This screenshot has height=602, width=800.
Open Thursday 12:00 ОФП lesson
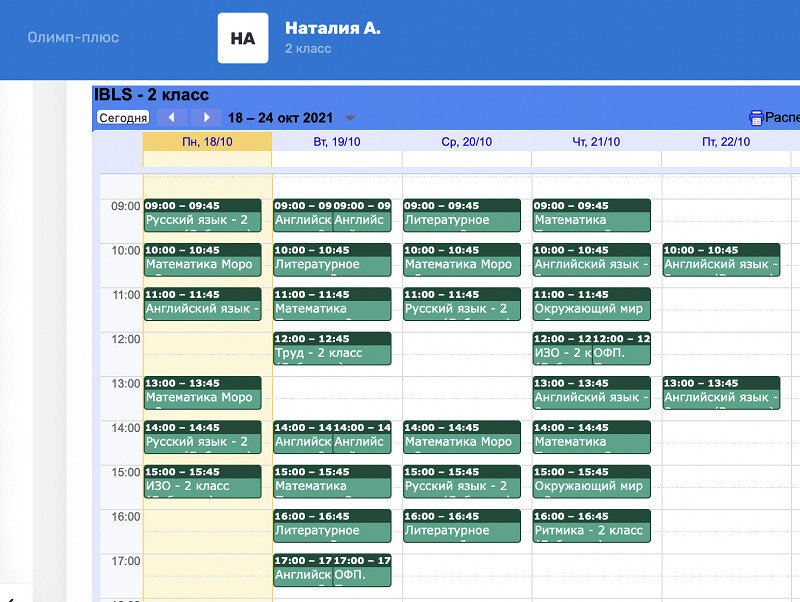pos(621,348)
